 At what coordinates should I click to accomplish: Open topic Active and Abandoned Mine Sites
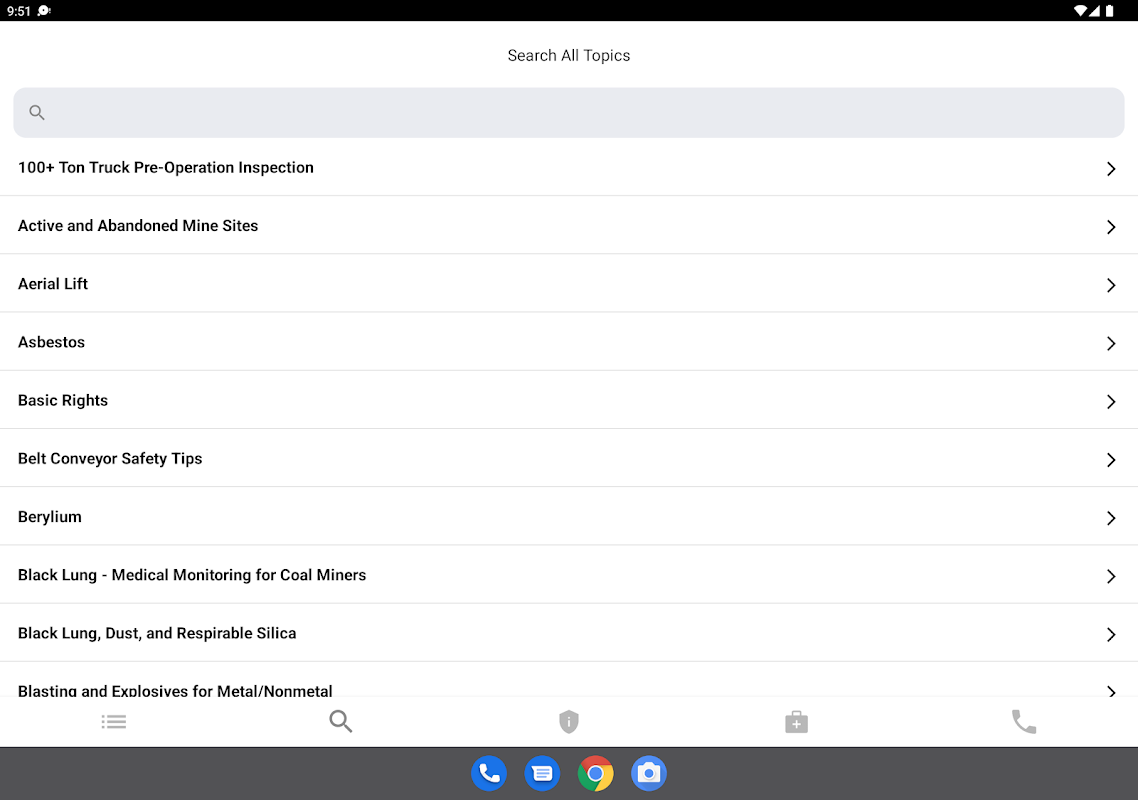pos(569,226)
